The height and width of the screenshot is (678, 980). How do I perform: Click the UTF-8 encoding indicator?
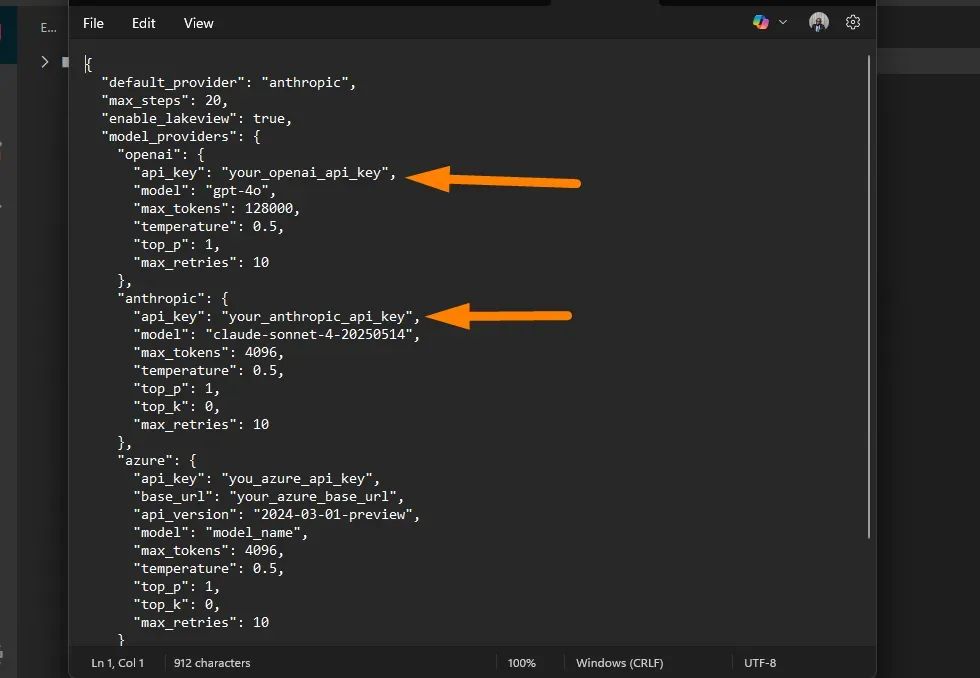pyautogui.click(x=760, y=663)
